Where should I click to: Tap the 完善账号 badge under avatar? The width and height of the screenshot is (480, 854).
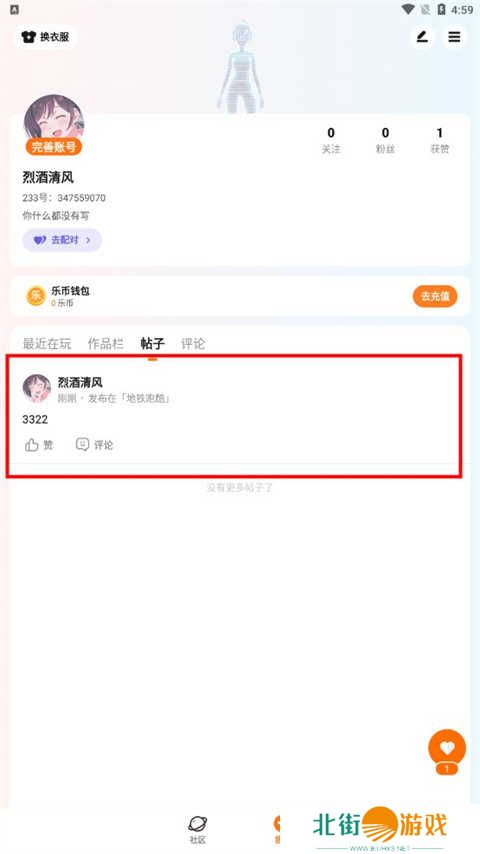pyautogui.click(x=53, y=147)
